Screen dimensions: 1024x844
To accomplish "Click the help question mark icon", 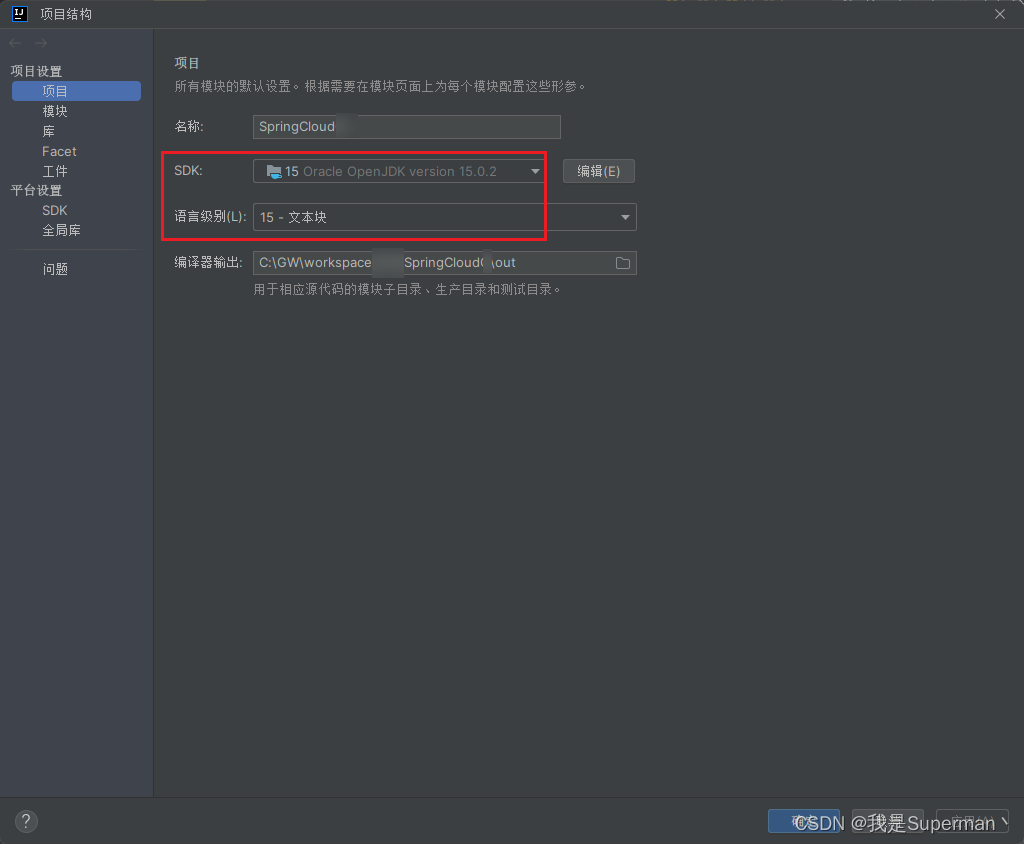I will (x=25, y=821).
